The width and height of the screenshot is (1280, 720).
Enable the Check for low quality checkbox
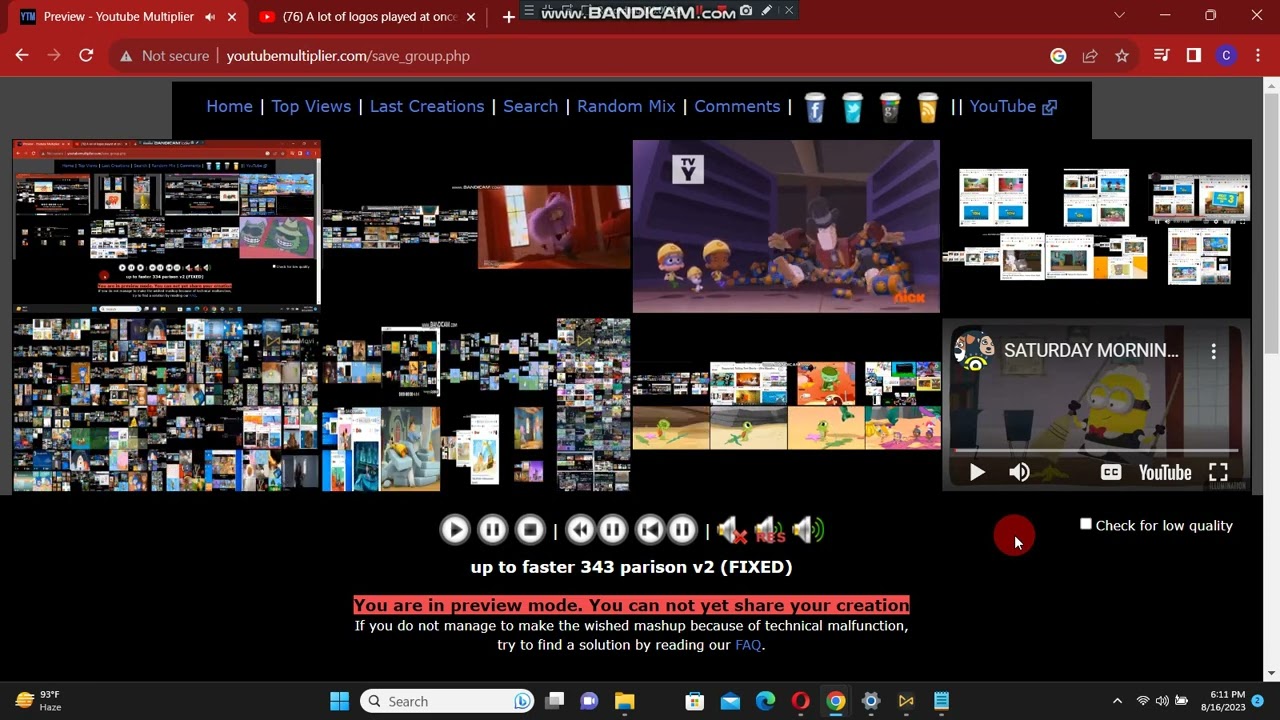[1086, 524]
